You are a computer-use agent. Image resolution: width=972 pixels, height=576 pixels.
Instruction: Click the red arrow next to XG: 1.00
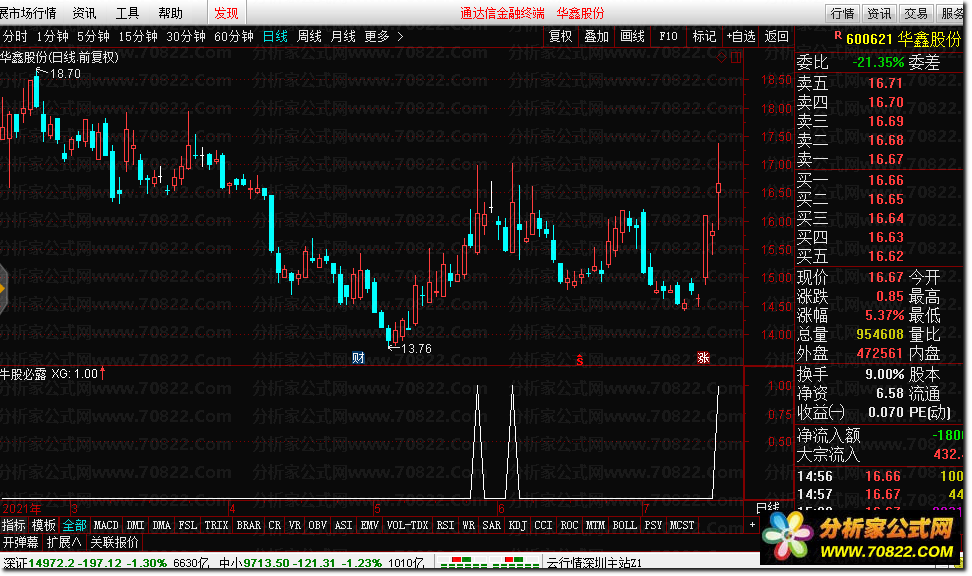coord(102,373)
